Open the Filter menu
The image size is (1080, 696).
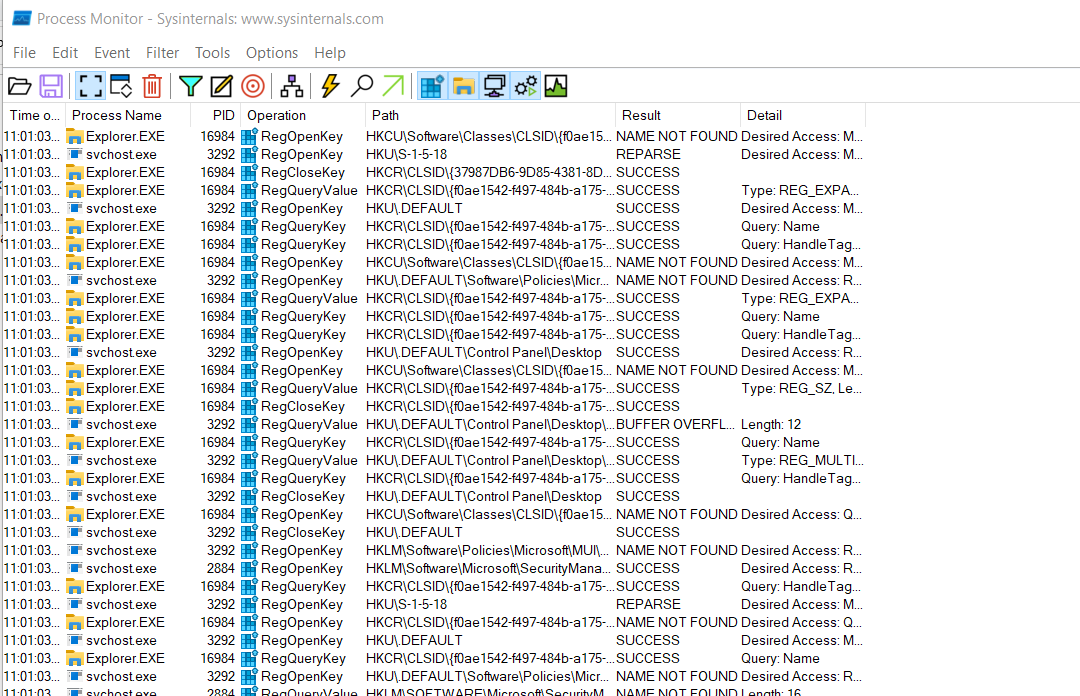(x=163, y=53)
